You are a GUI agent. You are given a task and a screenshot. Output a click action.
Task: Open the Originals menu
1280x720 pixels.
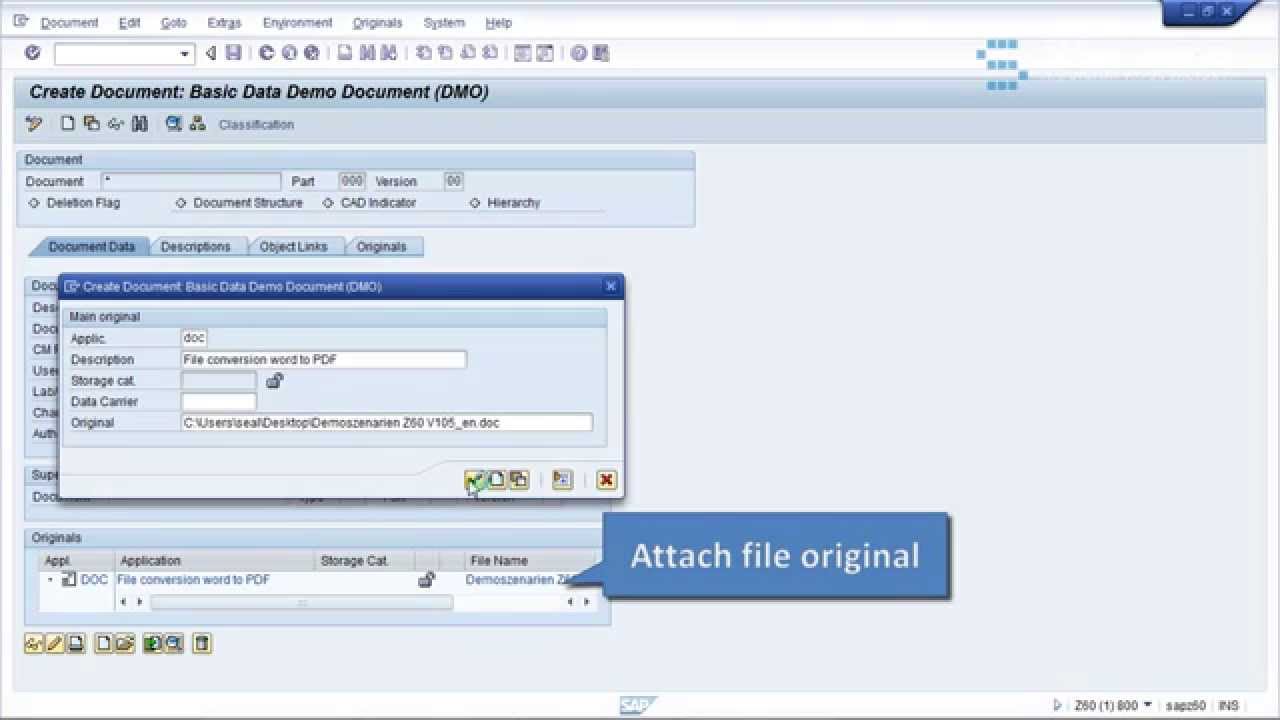pyautogui.click(x=377, y=22)
